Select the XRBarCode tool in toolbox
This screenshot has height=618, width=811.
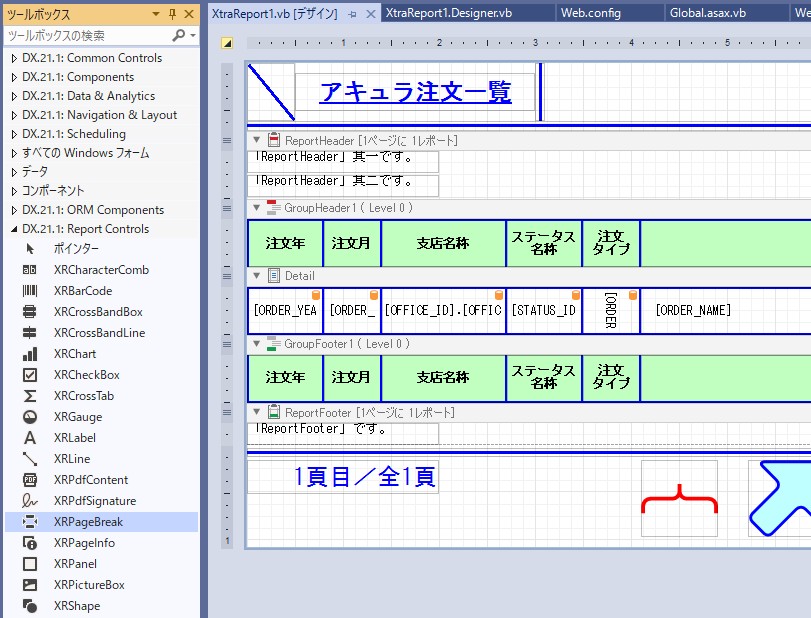(82, 291)
